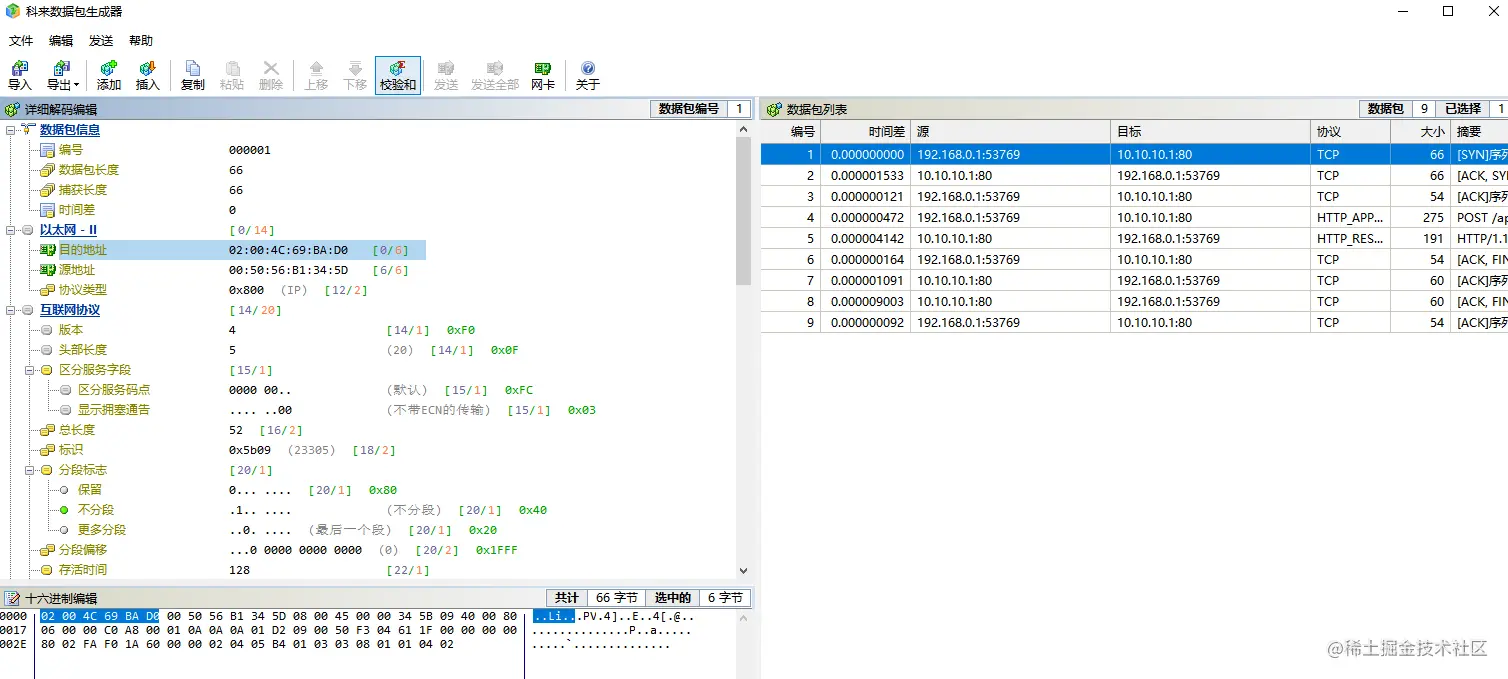Collapse the 区分服务字段 node
The image size is (1508, 679).
coord(29,370)
